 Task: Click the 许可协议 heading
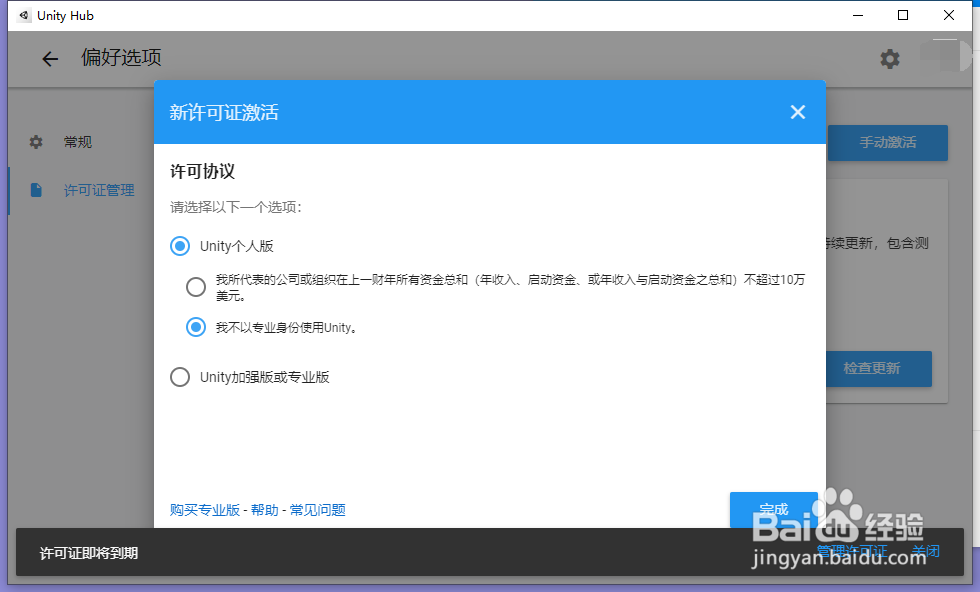202,171
